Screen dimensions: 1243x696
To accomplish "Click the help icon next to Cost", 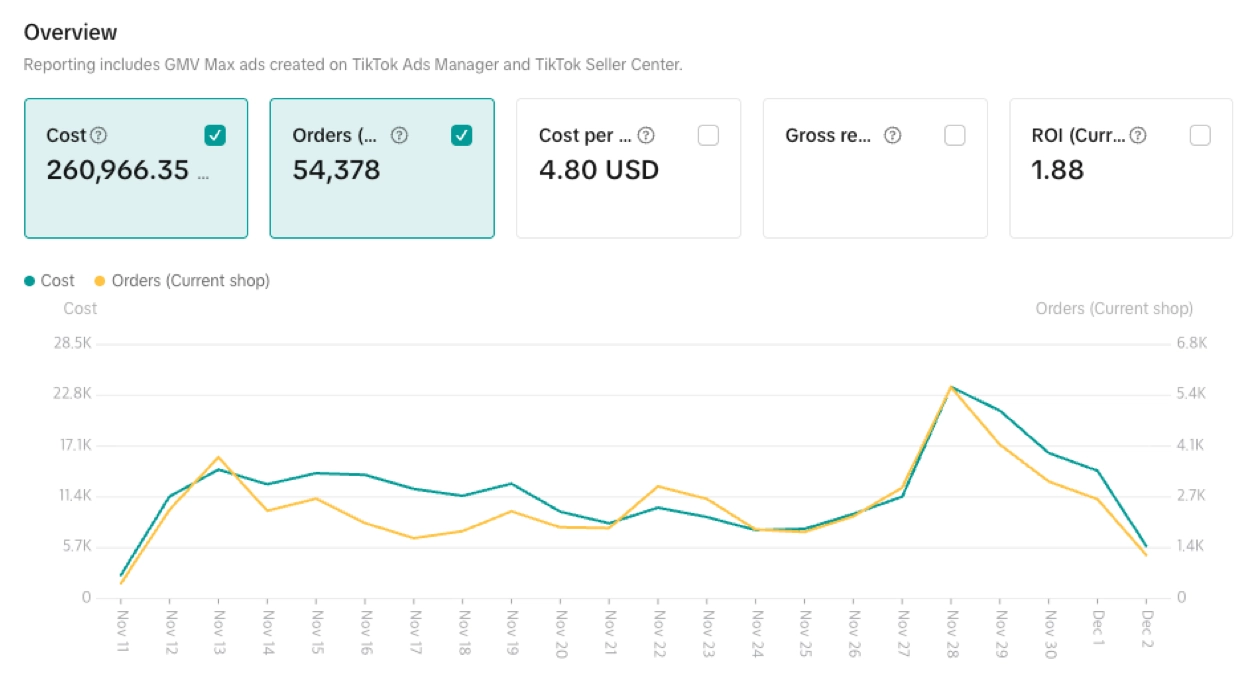I will (99, 136).
